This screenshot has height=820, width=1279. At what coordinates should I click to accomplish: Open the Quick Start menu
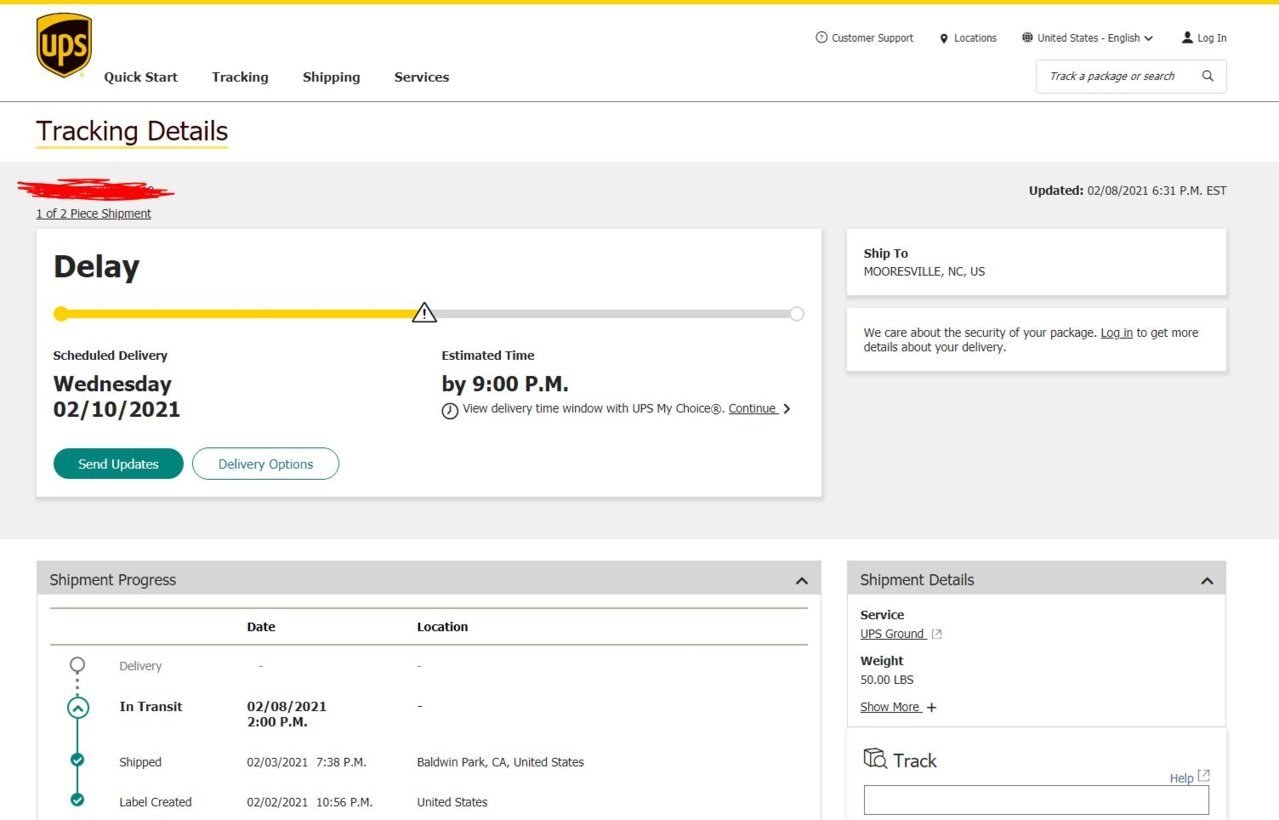[141, 77]
